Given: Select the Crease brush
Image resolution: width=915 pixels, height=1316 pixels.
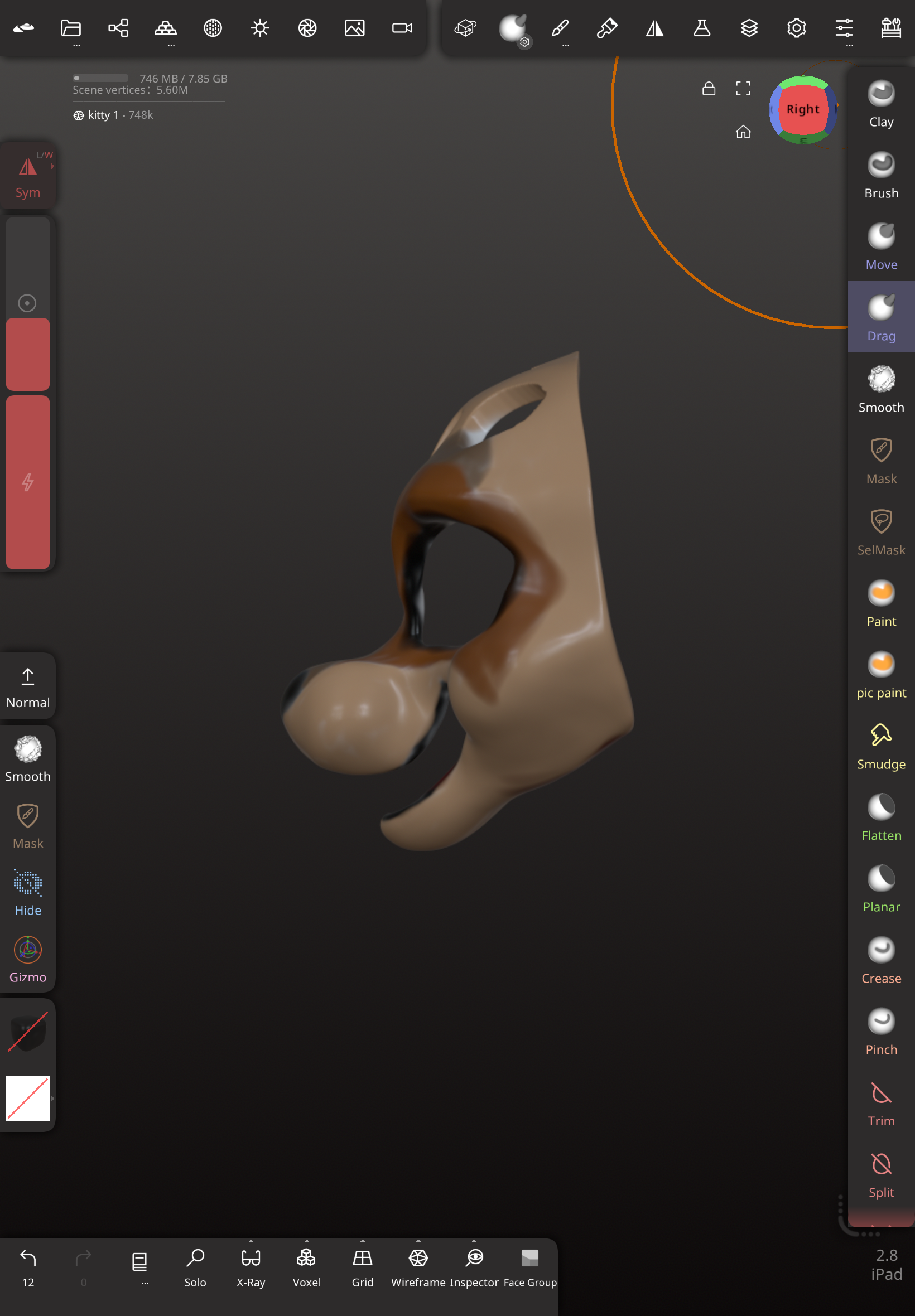Looking at the screenshot, I should [x=880, y=960].
